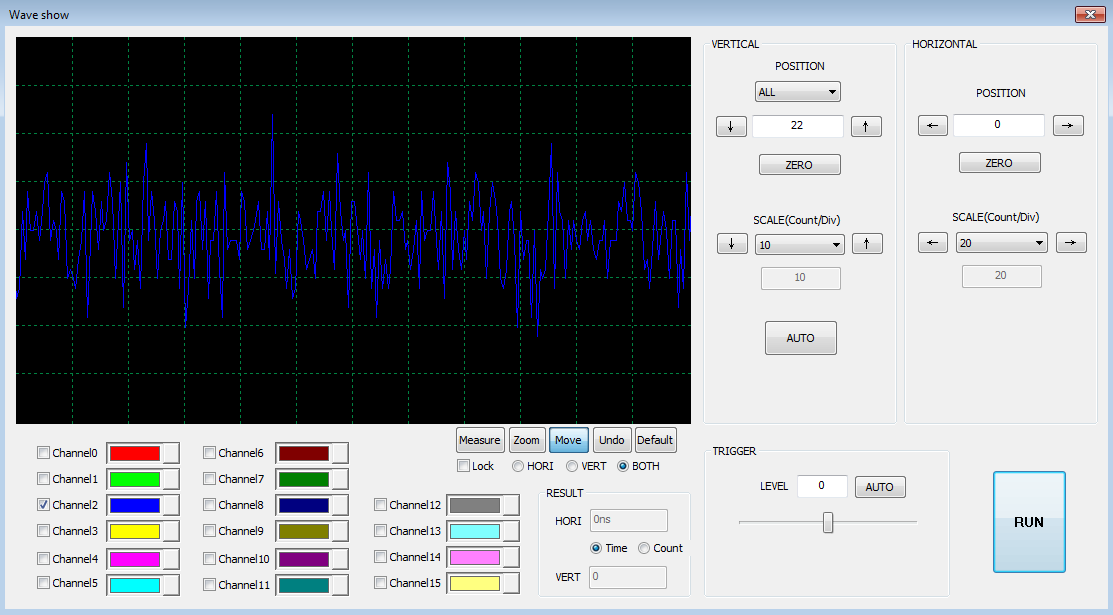Open the vertical position ALL dropdown
This screenshot has width=1113, height=615.
797,92
